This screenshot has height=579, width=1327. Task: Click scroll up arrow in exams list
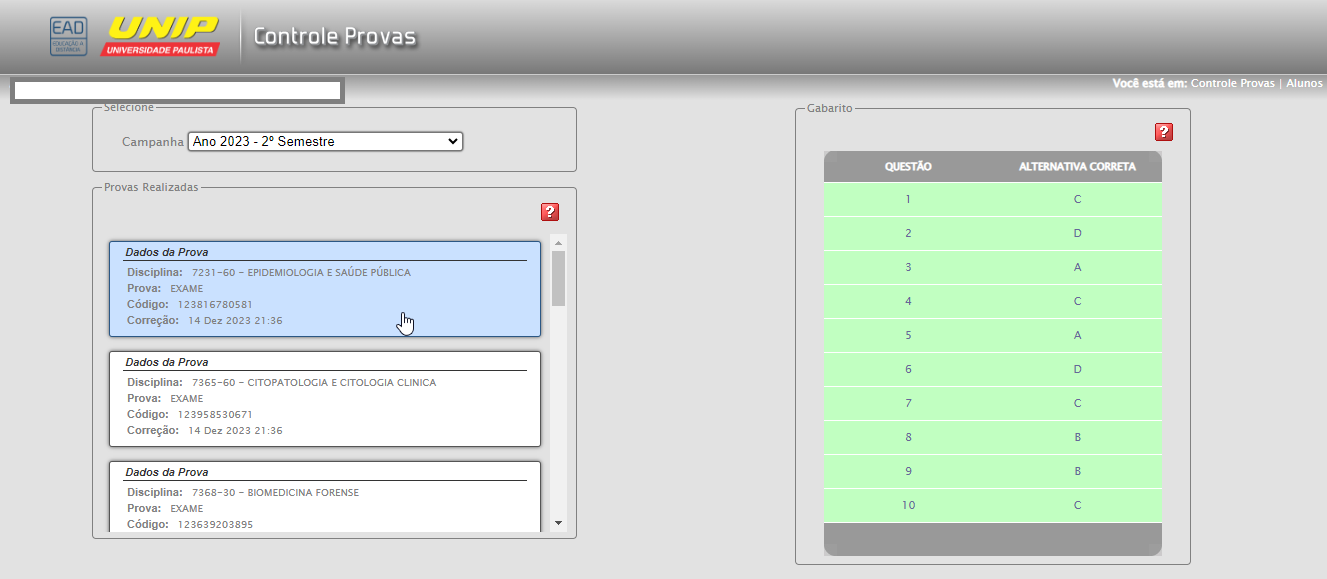point(558,243)
